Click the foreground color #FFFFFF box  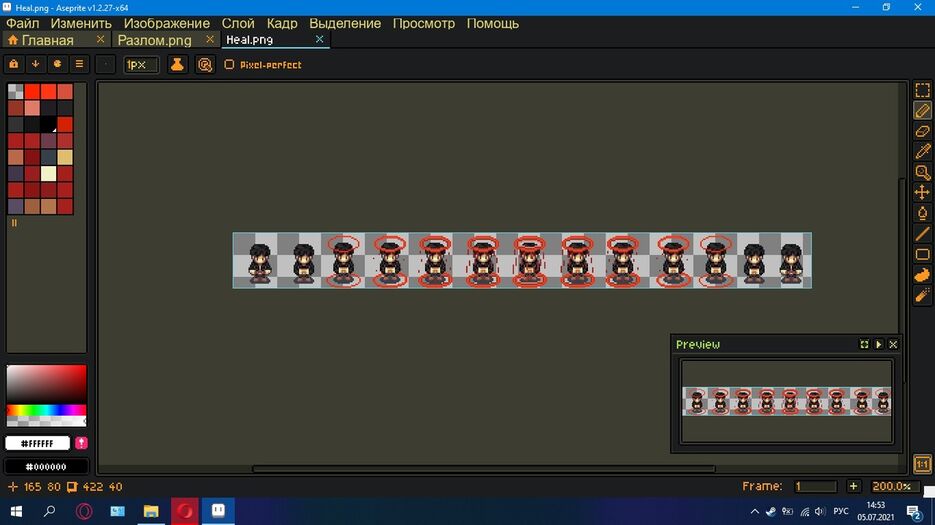[x=37, y=443]
